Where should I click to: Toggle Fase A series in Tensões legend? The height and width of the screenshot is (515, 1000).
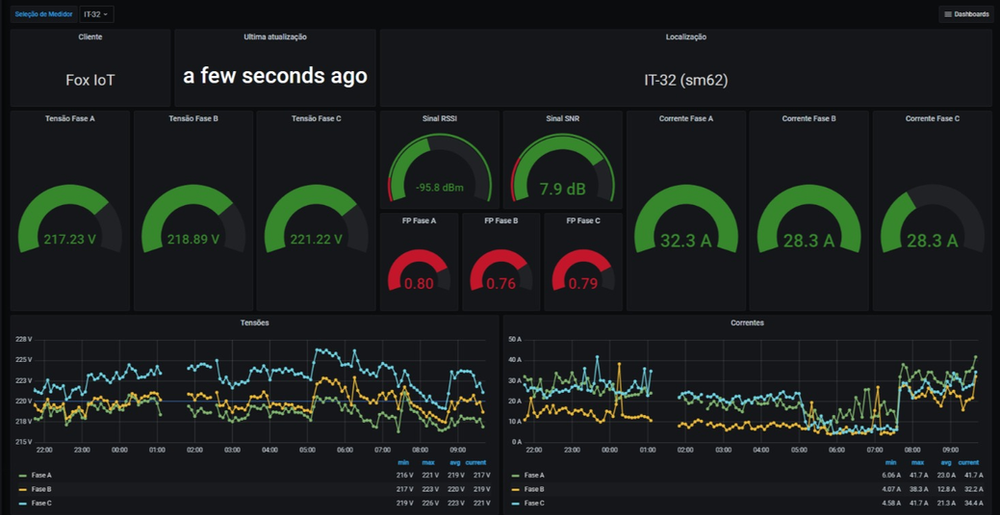pyautogui.click(x=41, y=475)
